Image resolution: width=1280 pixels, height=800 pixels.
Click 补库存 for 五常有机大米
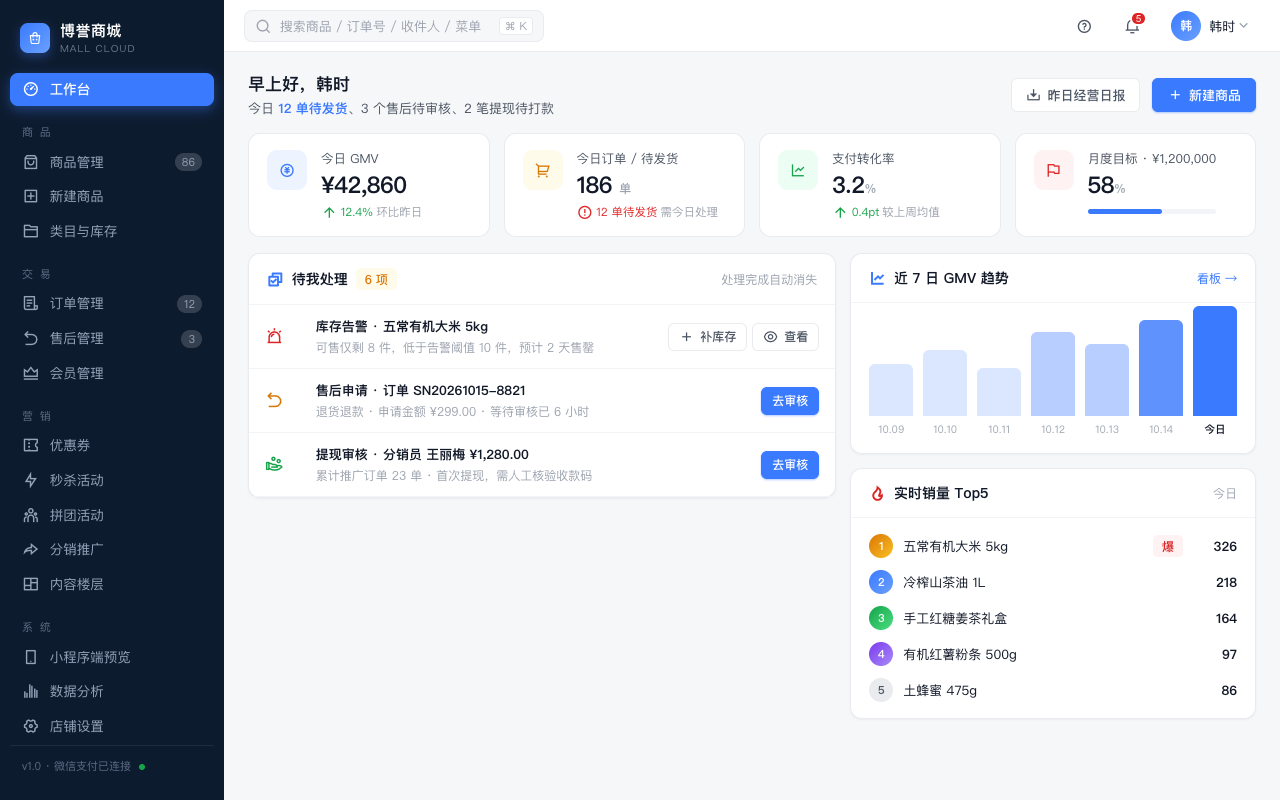708,337
